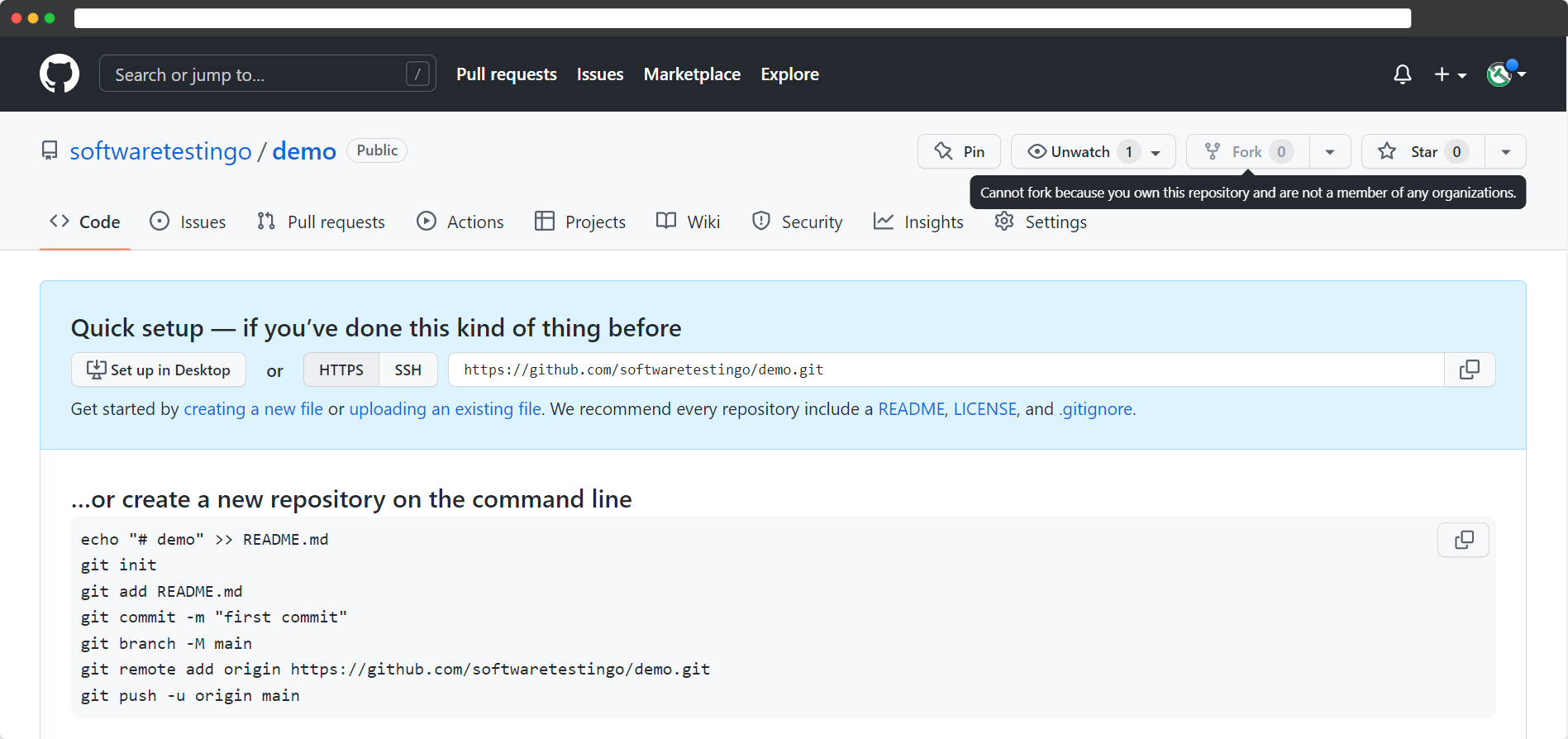Viewport: 1568px width, 739px height.
Task: Switch to the repository Issues tab
Action: [188, 222]
